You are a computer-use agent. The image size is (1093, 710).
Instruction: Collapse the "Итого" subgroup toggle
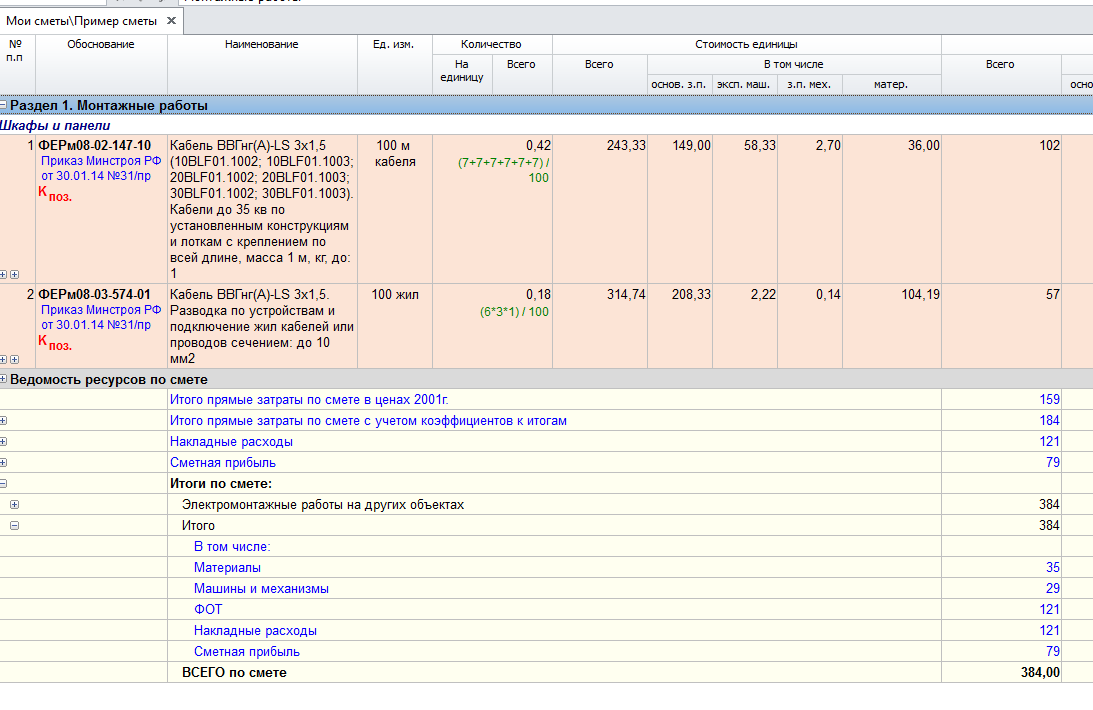(x=14, y=526)
